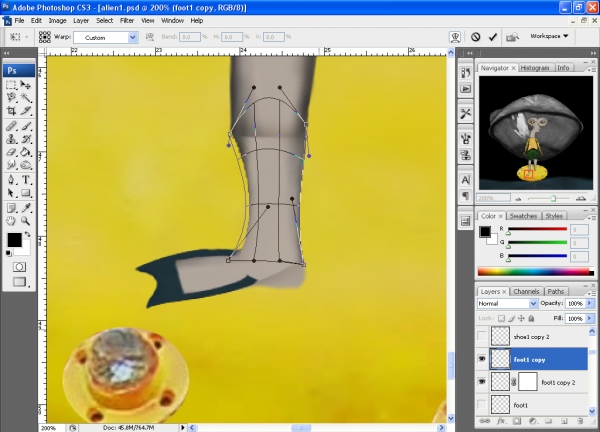Toggle Quick Mask mode

tap(19, 267)
